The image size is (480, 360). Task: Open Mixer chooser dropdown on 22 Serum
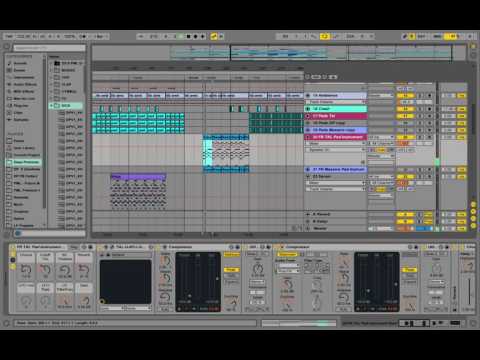click(336, 183)
